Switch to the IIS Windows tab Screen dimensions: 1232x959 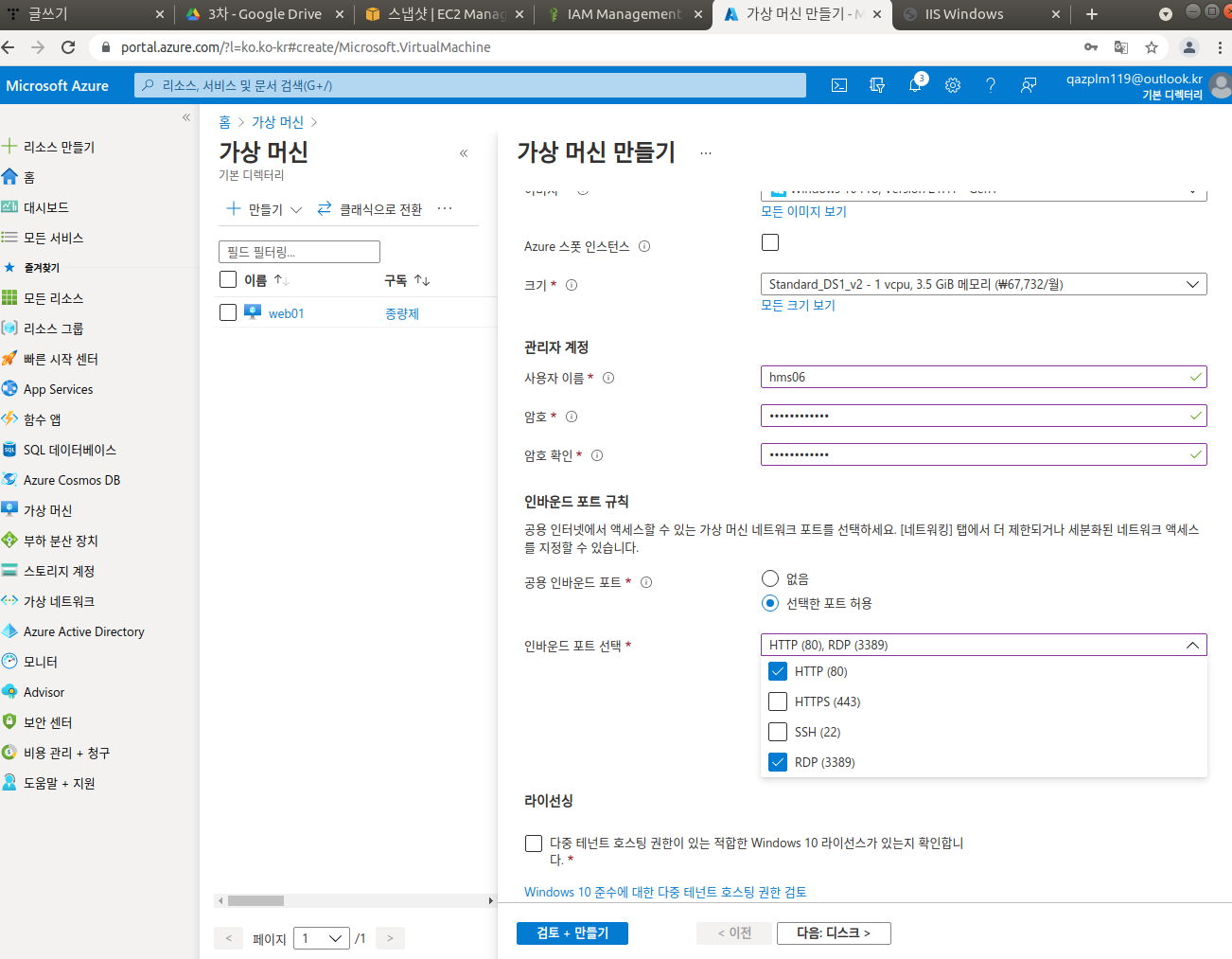(980, 14)
